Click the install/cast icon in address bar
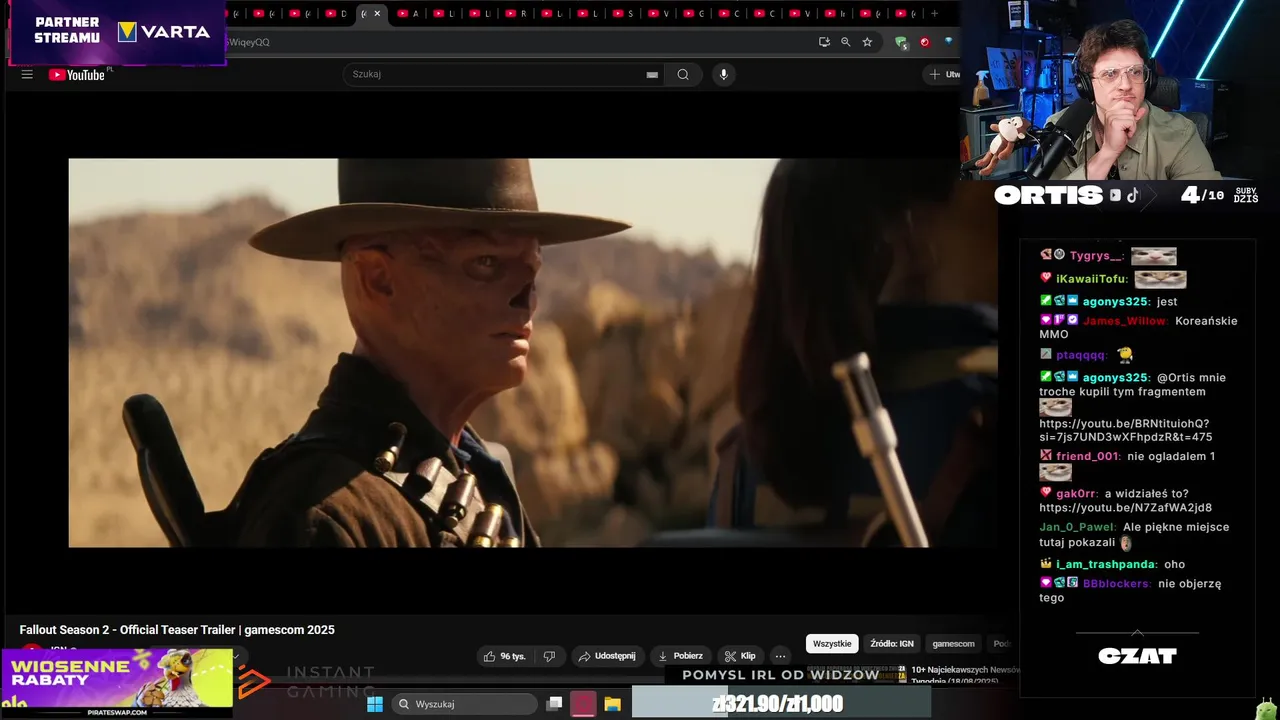 click(824, 42)
